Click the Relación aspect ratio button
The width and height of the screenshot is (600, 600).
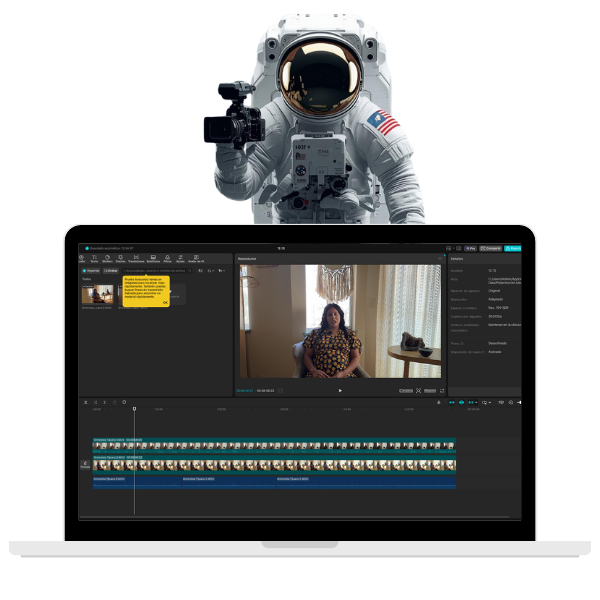click(430, 391)
